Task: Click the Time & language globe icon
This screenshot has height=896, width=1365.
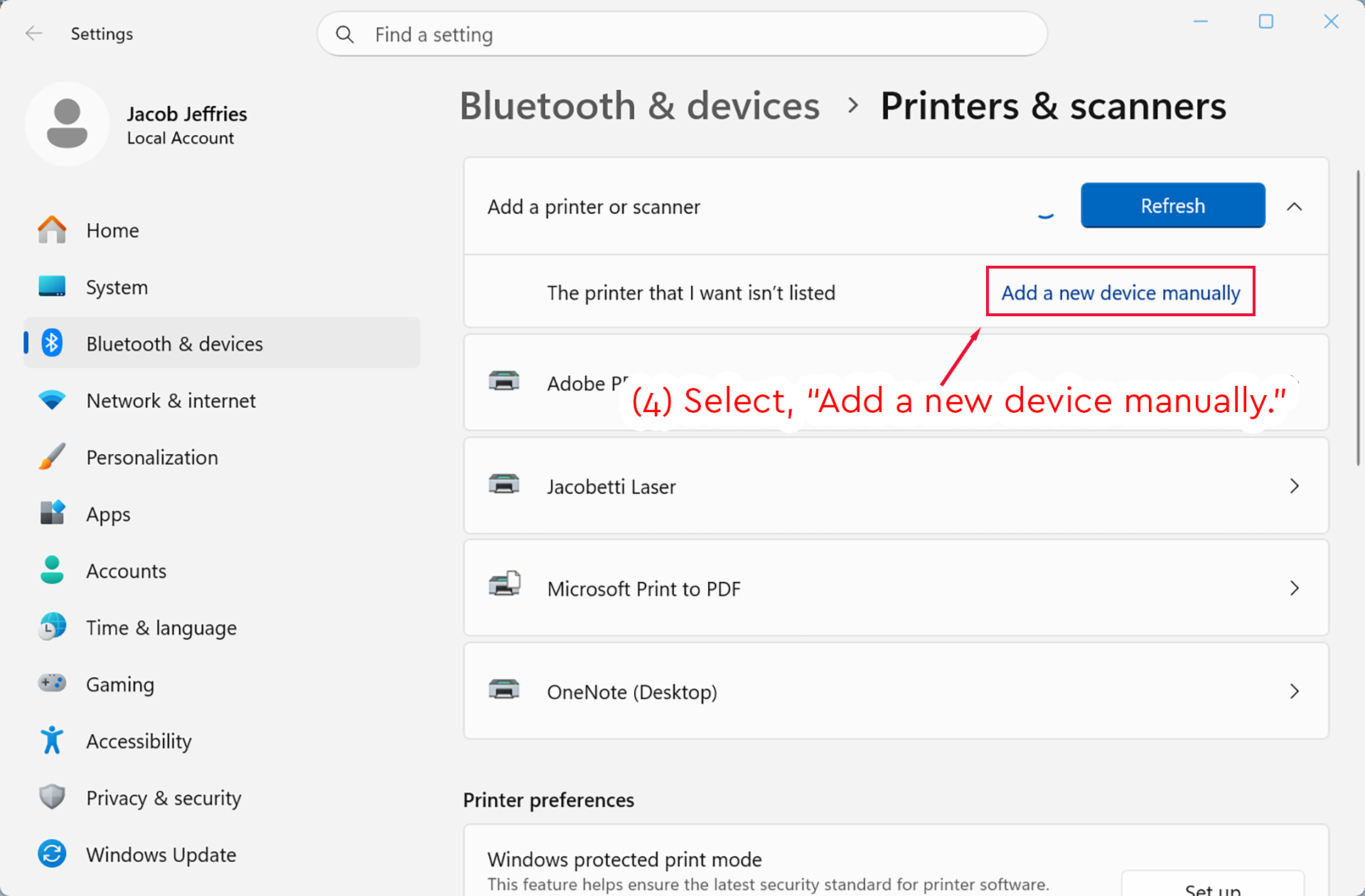Action: [52, 627]
